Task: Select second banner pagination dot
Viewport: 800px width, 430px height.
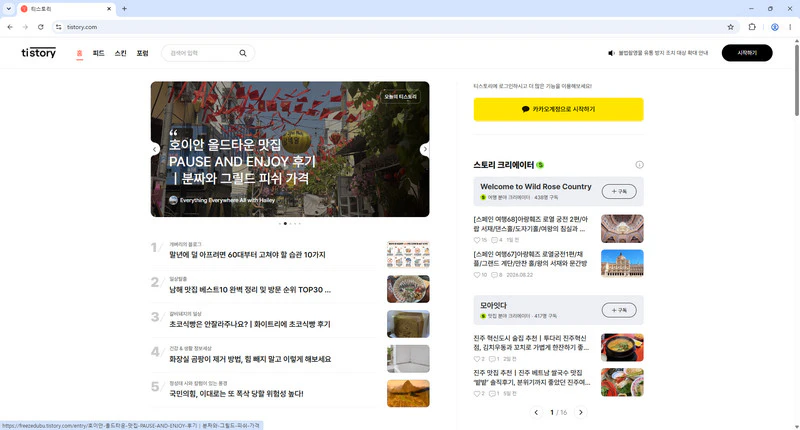Action: click(x=285, y=223)
